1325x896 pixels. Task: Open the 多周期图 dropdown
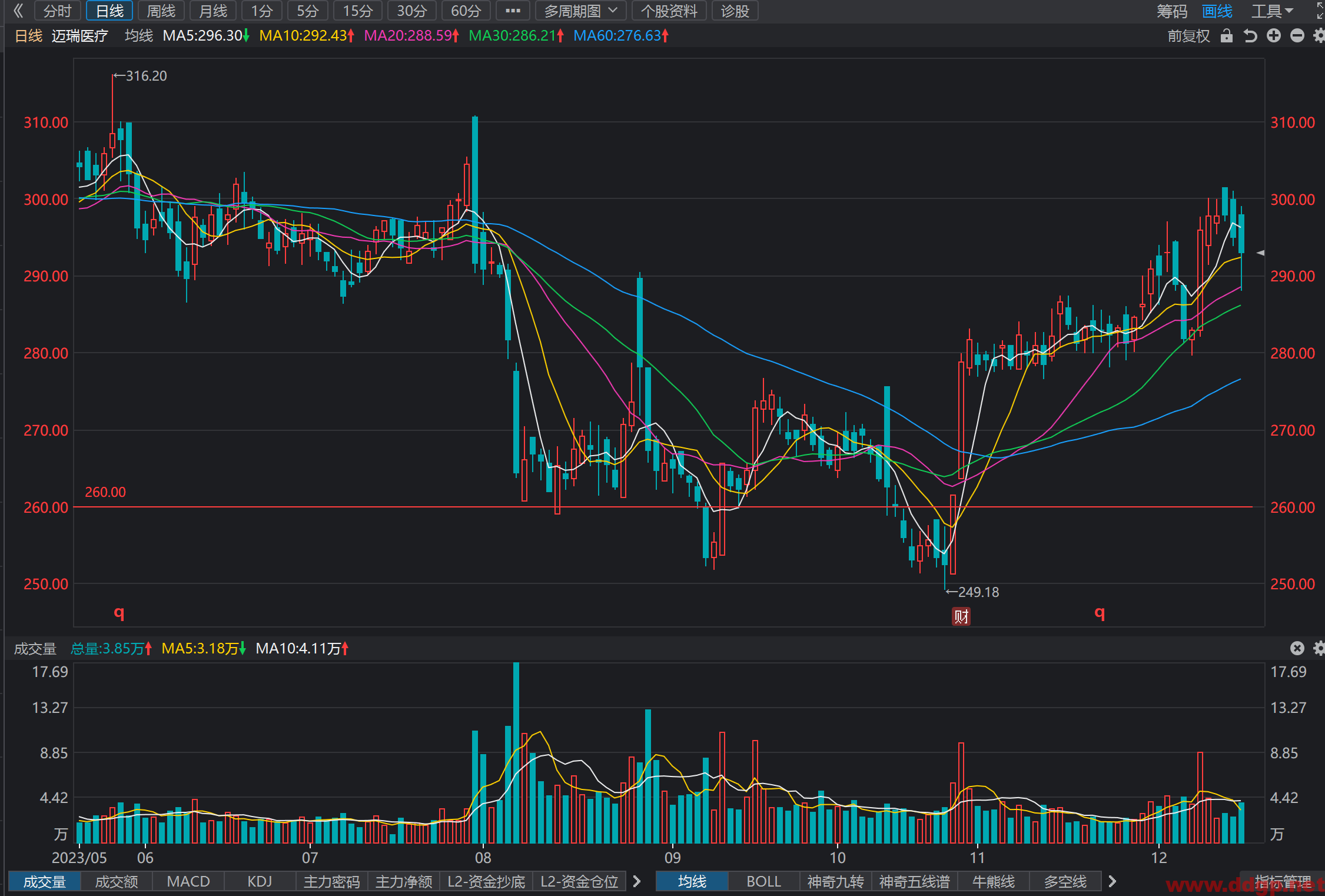[x=580, y=11]
